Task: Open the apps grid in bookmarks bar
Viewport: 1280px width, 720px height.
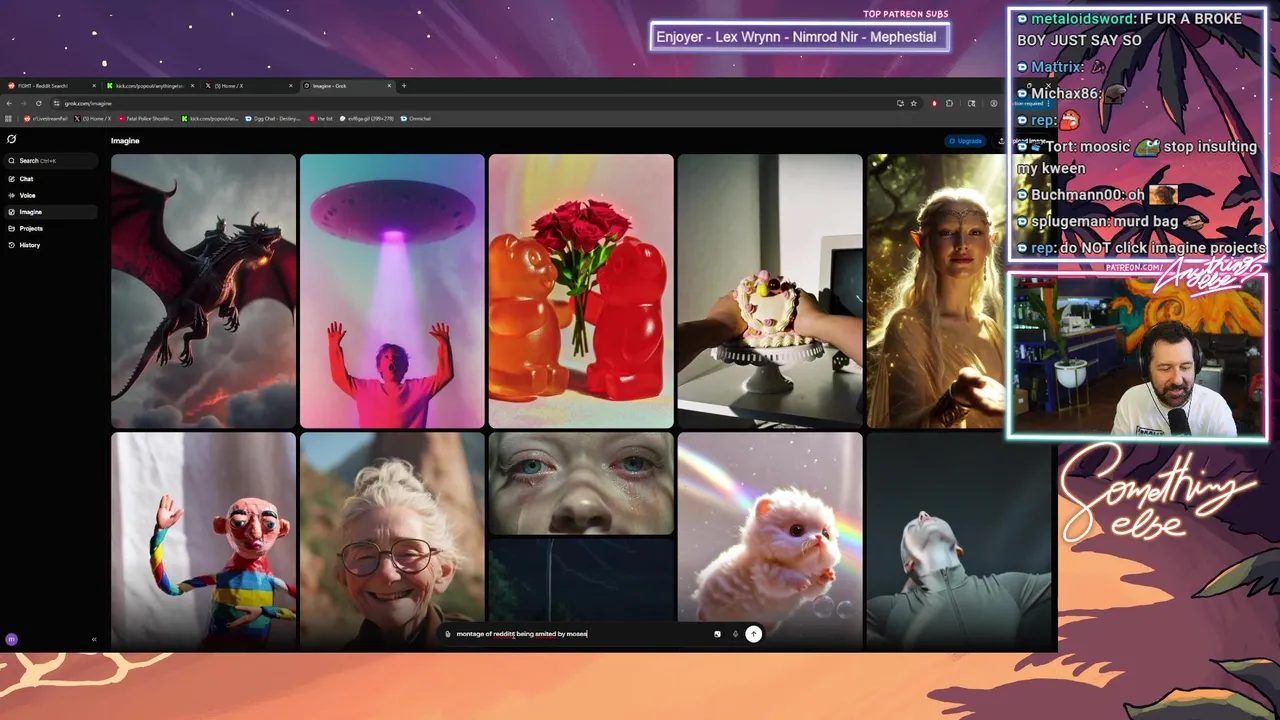Action: click(9, 119)
